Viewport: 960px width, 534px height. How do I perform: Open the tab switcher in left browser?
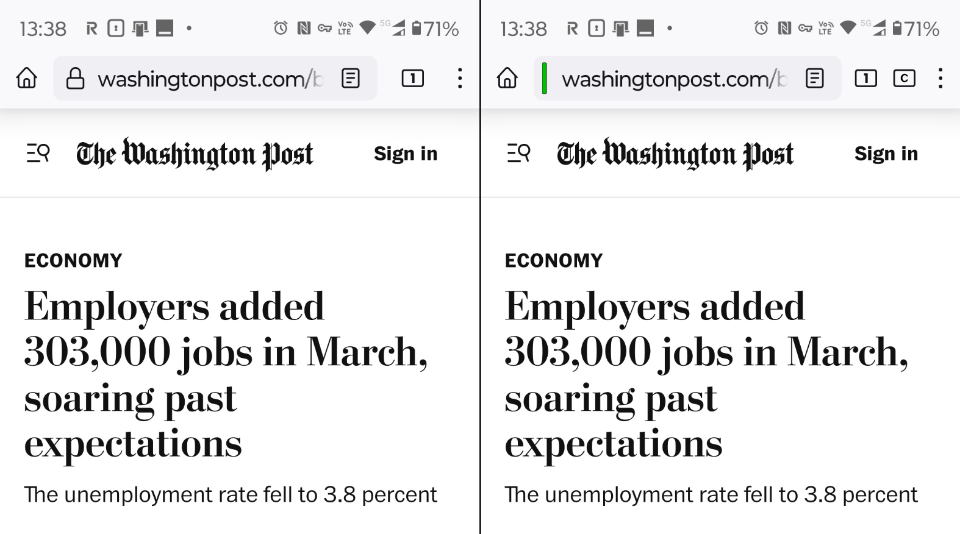[x=412, y=79]
